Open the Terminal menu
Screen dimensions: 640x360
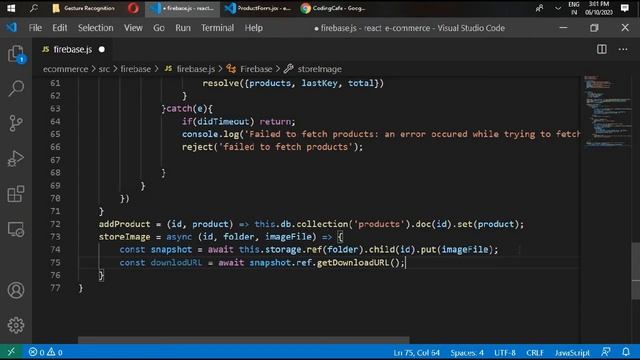[x=217, y=28]
